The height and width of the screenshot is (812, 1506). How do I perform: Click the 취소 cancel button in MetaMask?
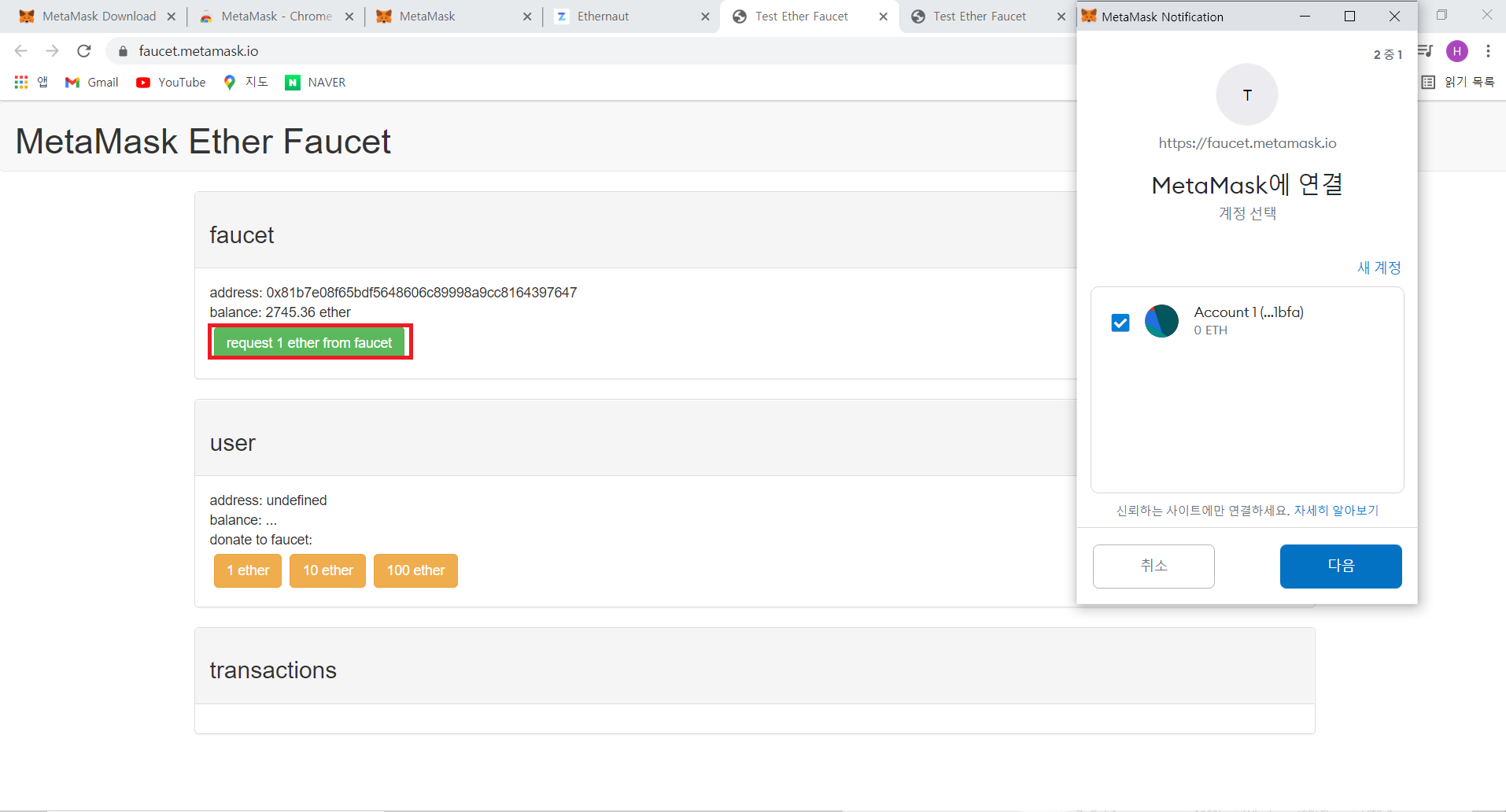[1153, 566]
